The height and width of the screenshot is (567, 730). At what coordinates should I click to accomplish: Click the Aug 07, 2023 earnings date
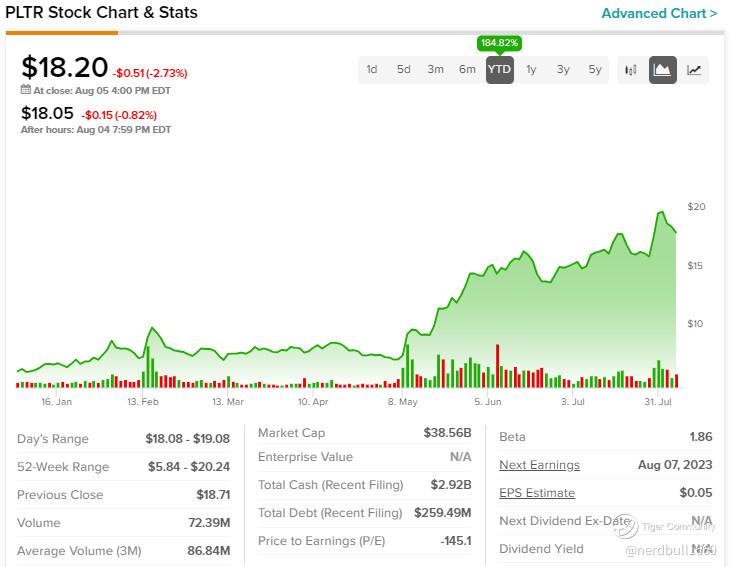coord(675,465)
